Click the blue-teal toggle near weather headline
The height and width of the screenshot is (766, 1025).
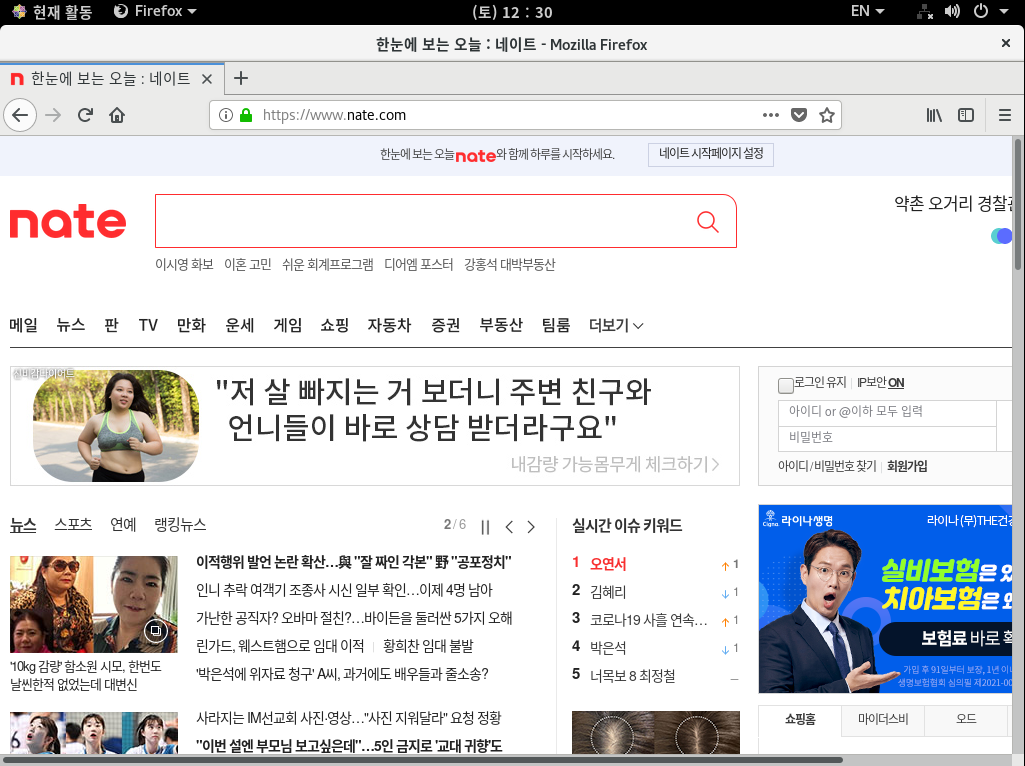click(1001, 236)
